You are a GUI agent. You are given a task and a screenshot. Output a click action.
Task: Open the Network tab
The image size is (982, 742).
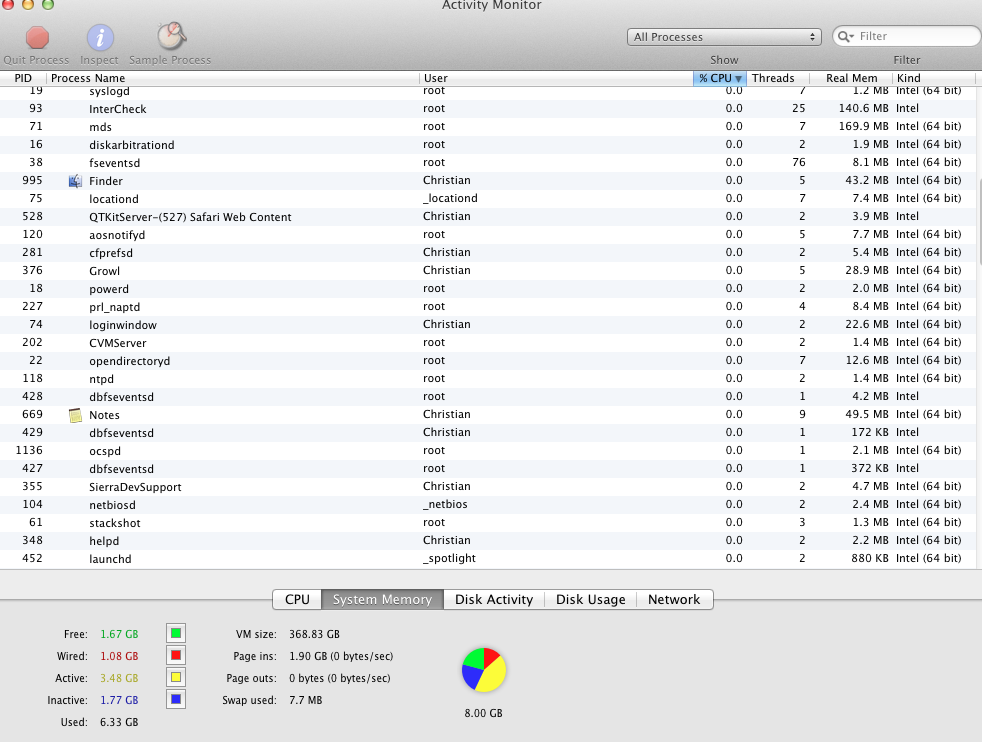pos(674,599)
